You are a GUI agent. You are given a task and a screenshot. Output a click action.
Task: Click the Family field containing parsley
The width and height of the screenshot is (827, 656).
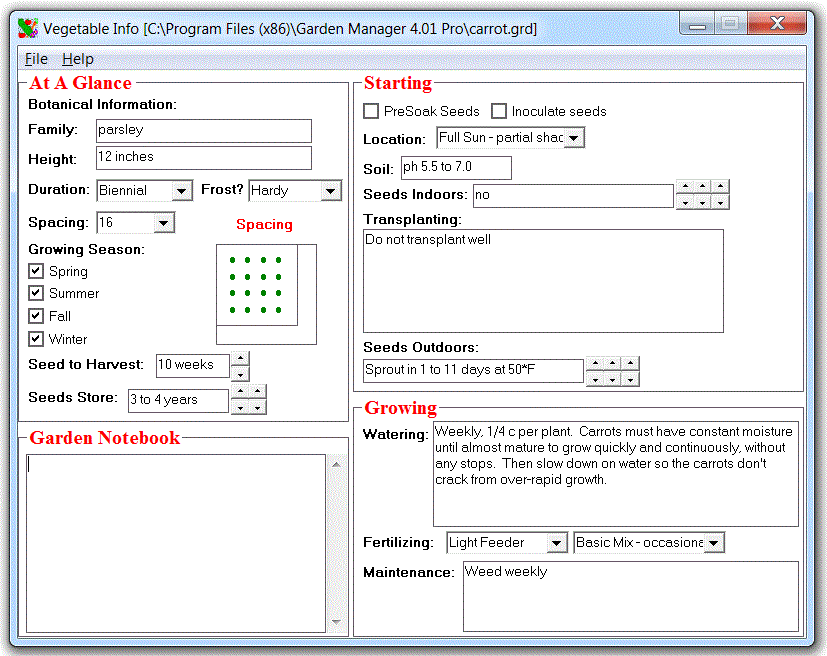[x=204, y=131]
